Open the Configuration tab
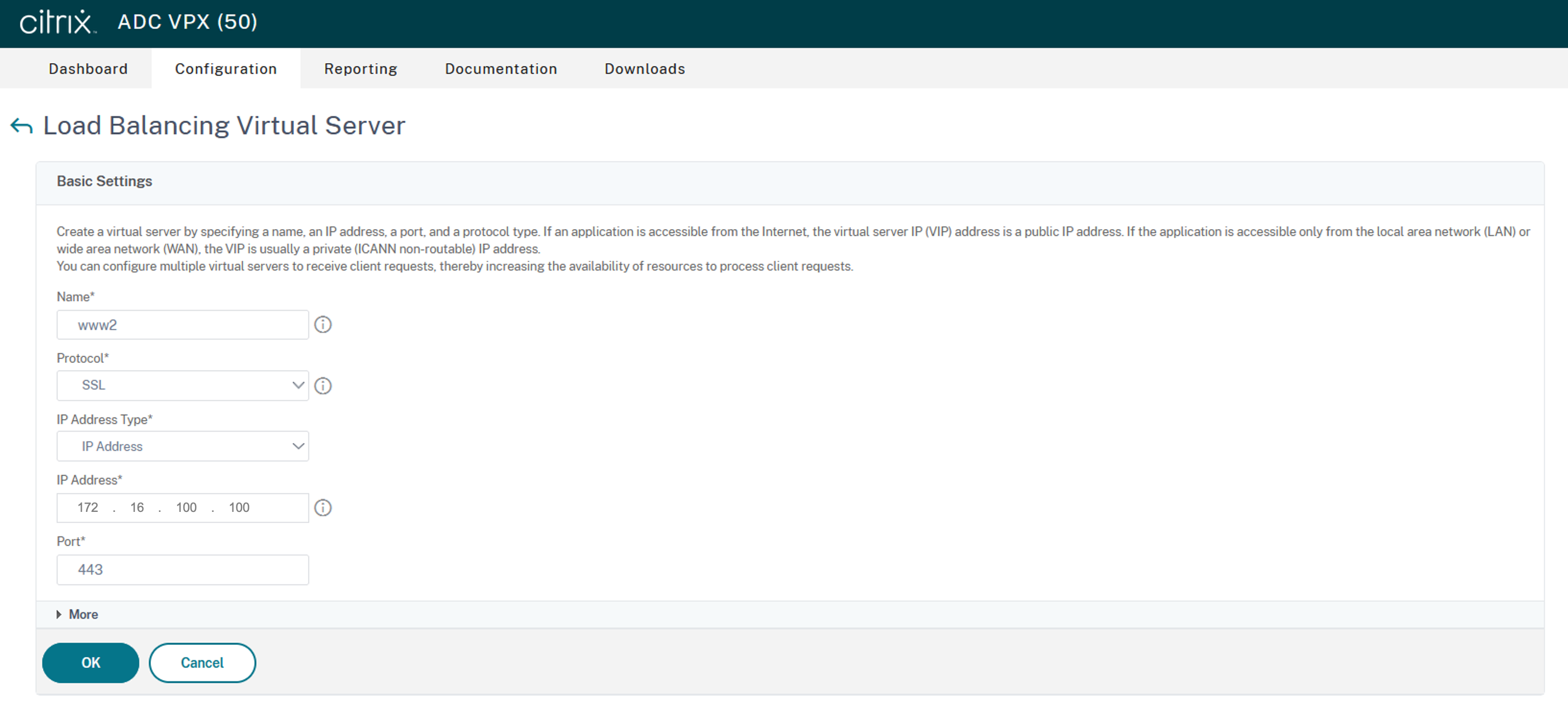This screenshot has width=1568, height=717. click(x=226, y=69)
